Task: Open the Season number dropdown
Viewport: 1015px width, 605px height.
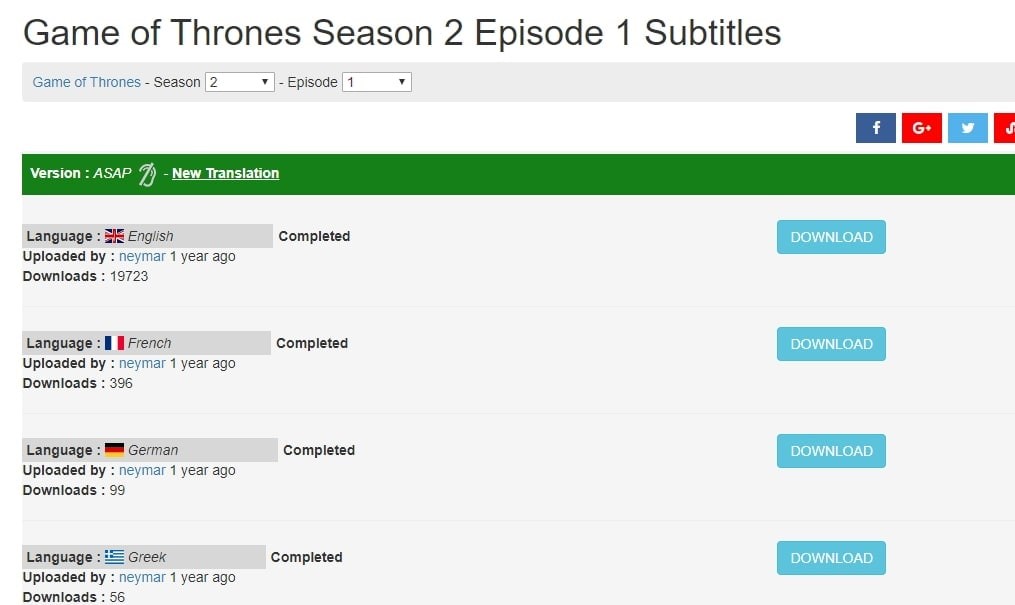Action: [240, 82]
